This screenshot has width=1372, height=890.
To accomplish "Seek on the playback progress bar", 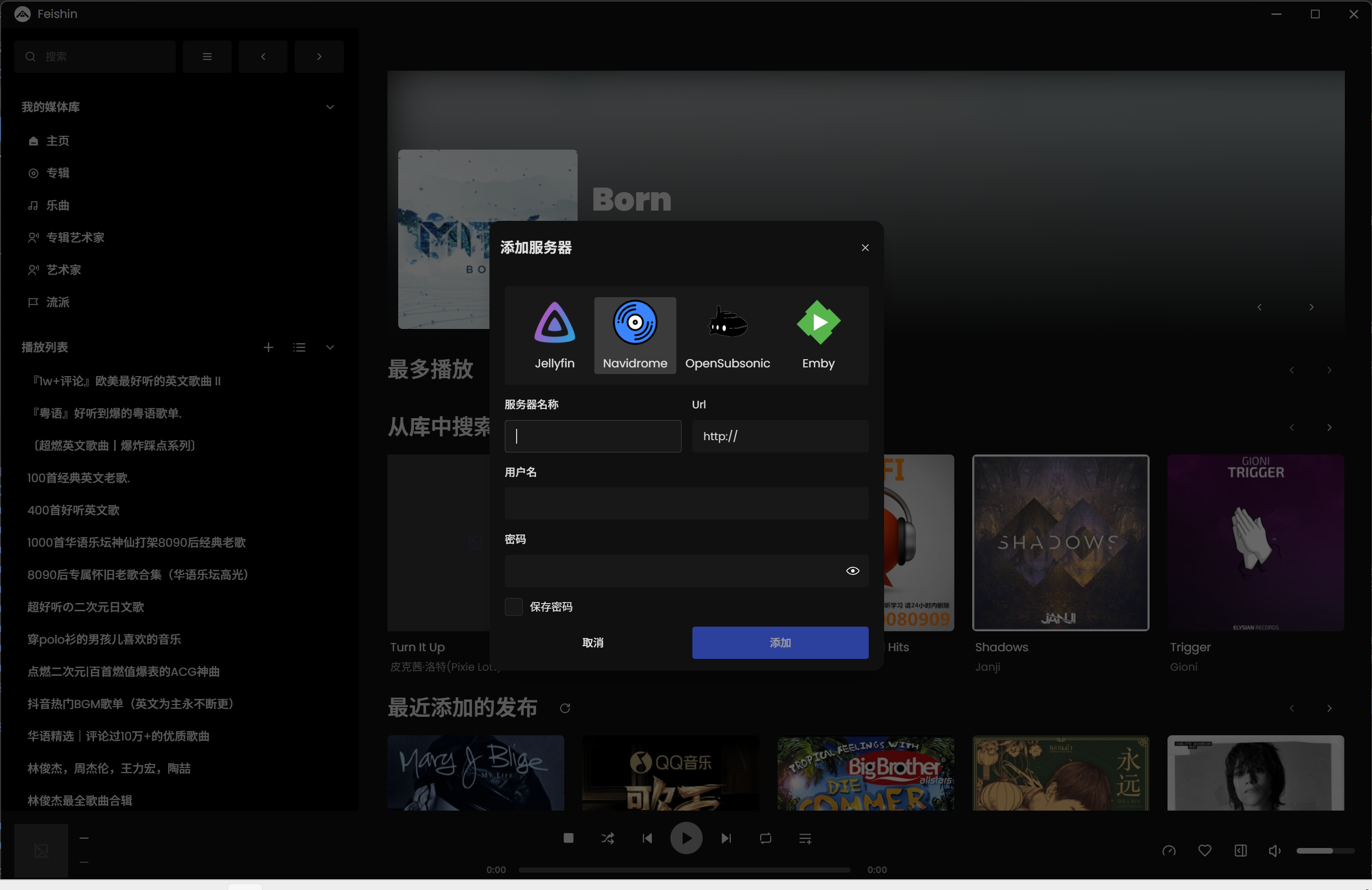I will [x=684, y=870].
